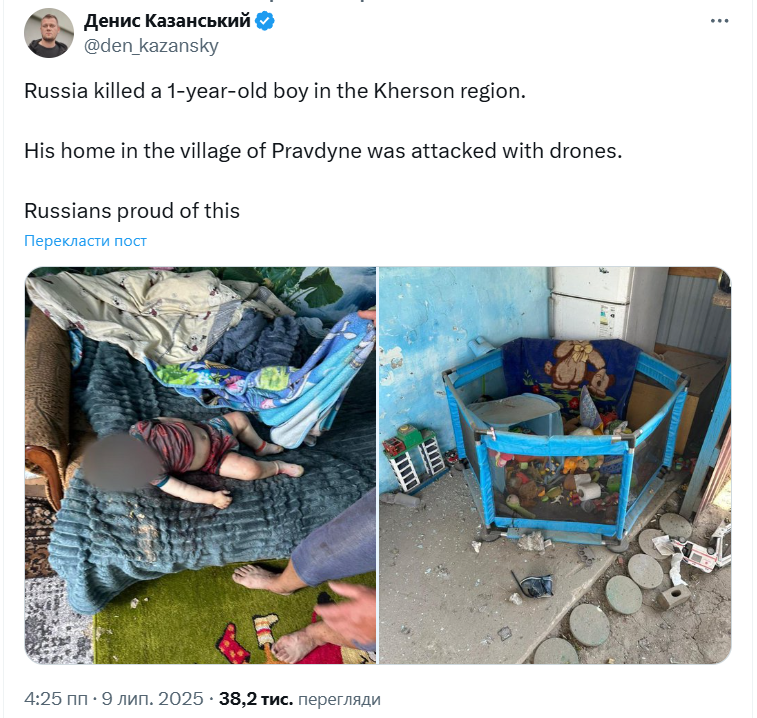The image size is (757, 718).
Task: Click the перегляди views label
Action: point(339,699)
